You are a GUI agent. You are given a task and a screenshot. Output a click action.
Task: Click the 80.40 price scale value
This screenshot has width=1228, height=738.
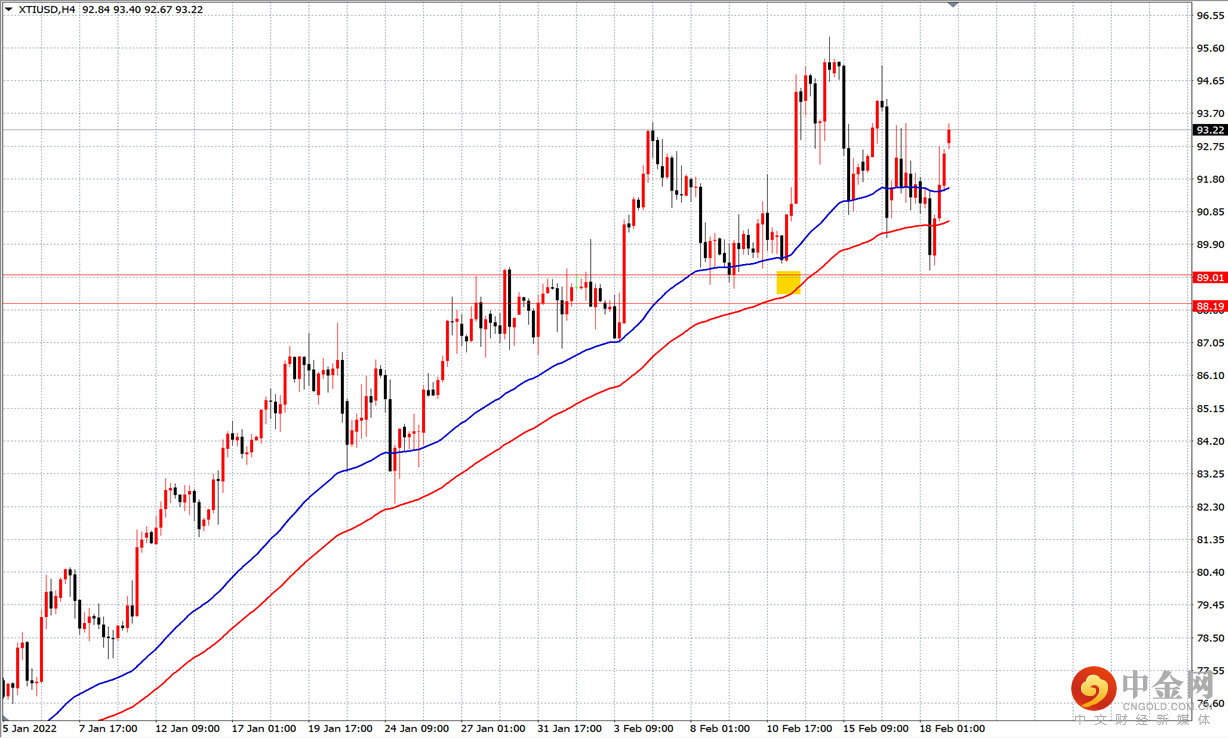1210,572
